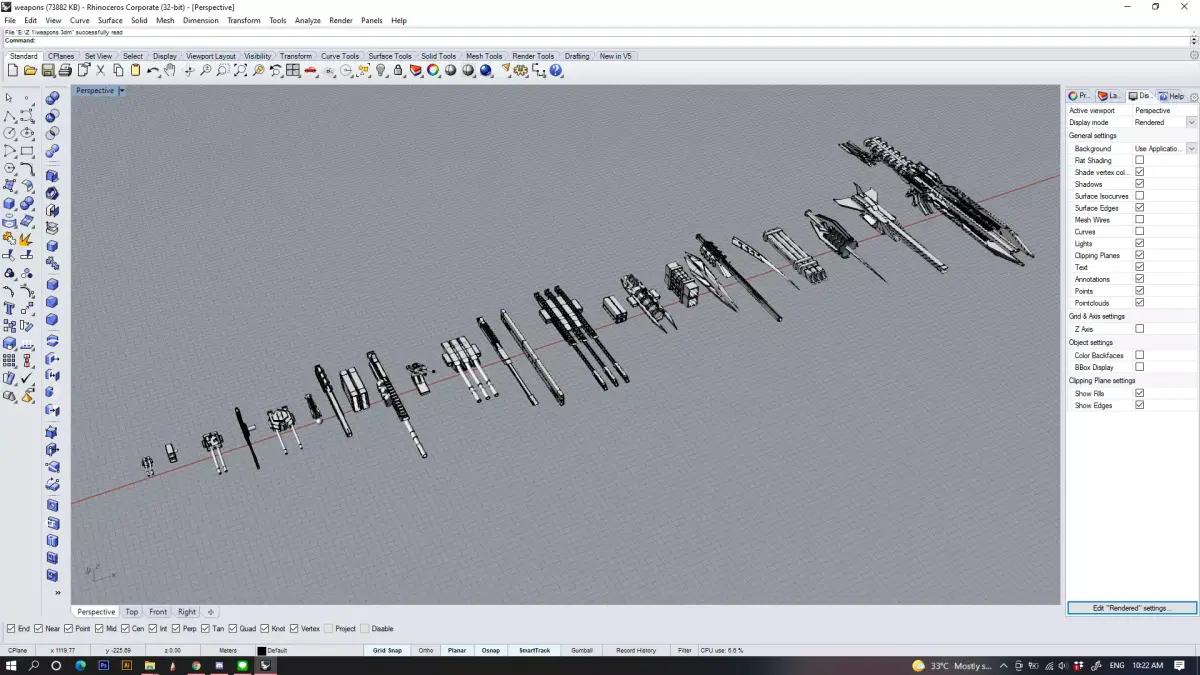Click the light bulb Hide icon
This screenshot has height=675, width=1200.
(381, 71)
